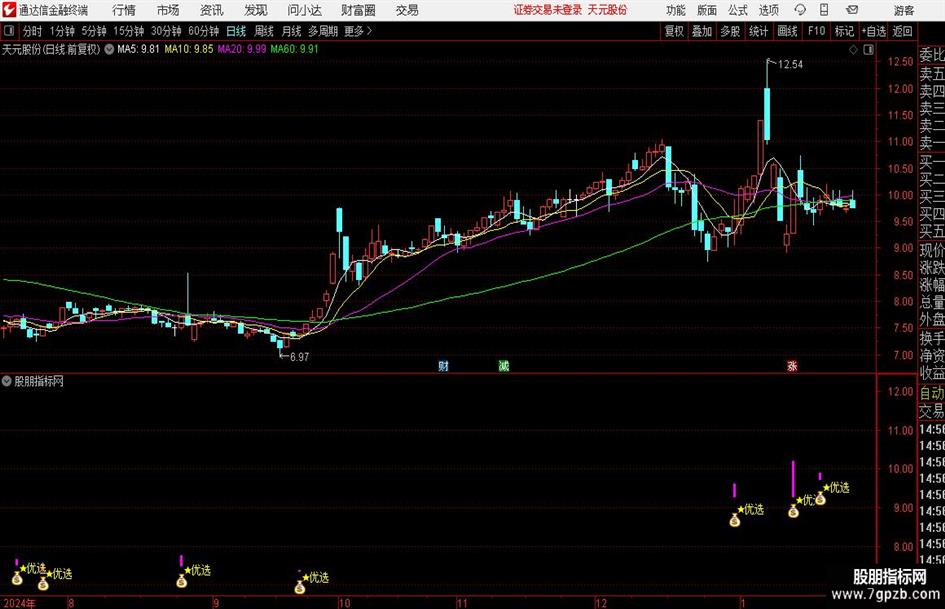Open the 财富圈 menu
This screenshot has height=609, width=945.
(358, 10)
